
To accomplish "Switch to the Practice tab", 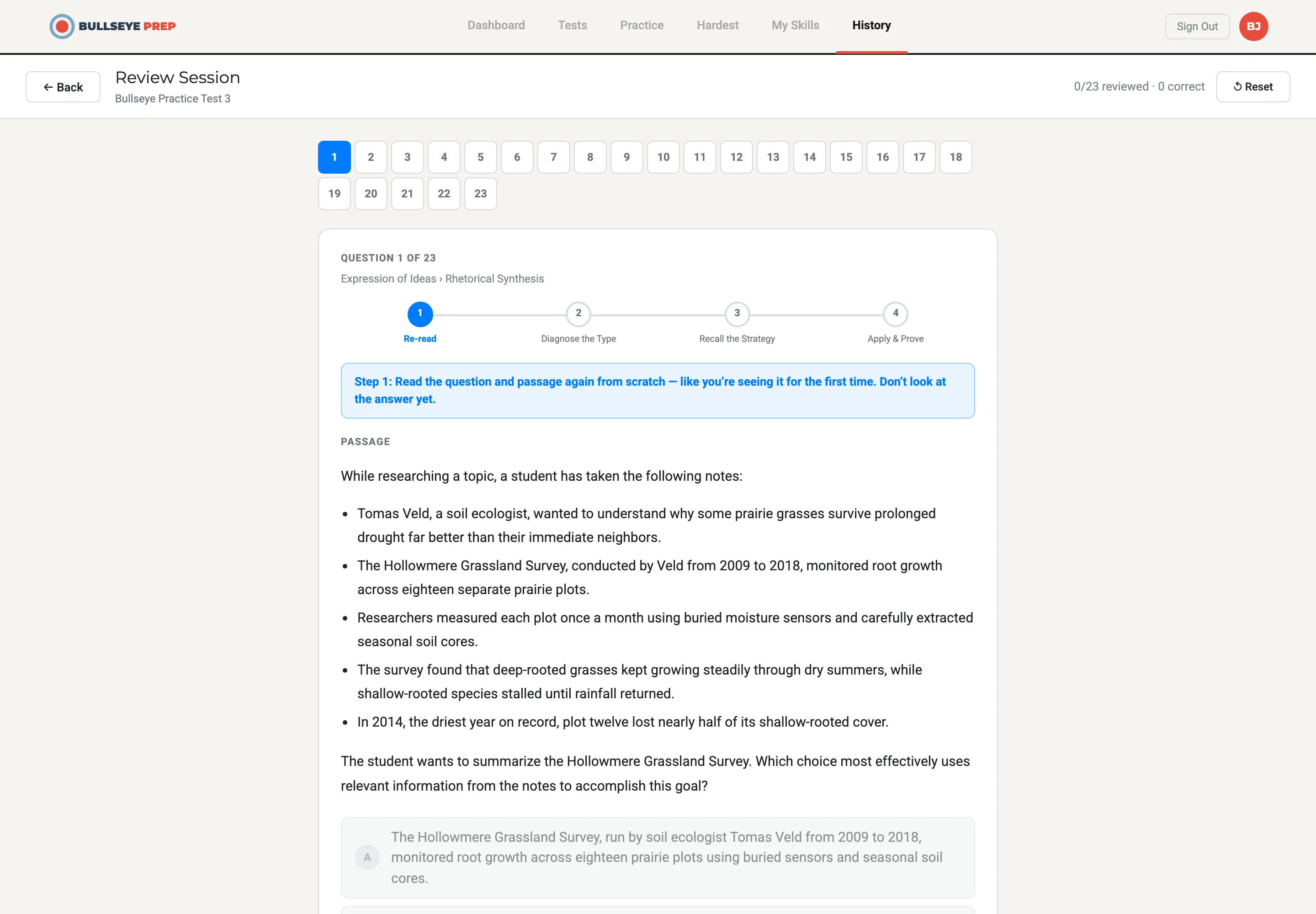I will click(642, 25).
